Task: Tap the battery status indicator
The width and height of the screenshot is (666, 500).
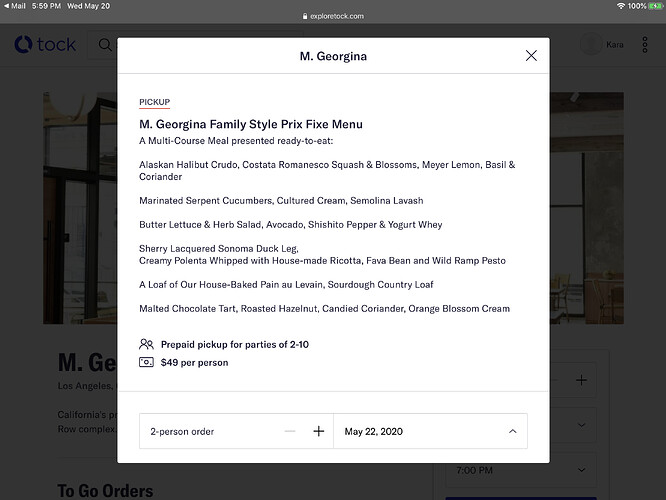Action: coord(655,6)
